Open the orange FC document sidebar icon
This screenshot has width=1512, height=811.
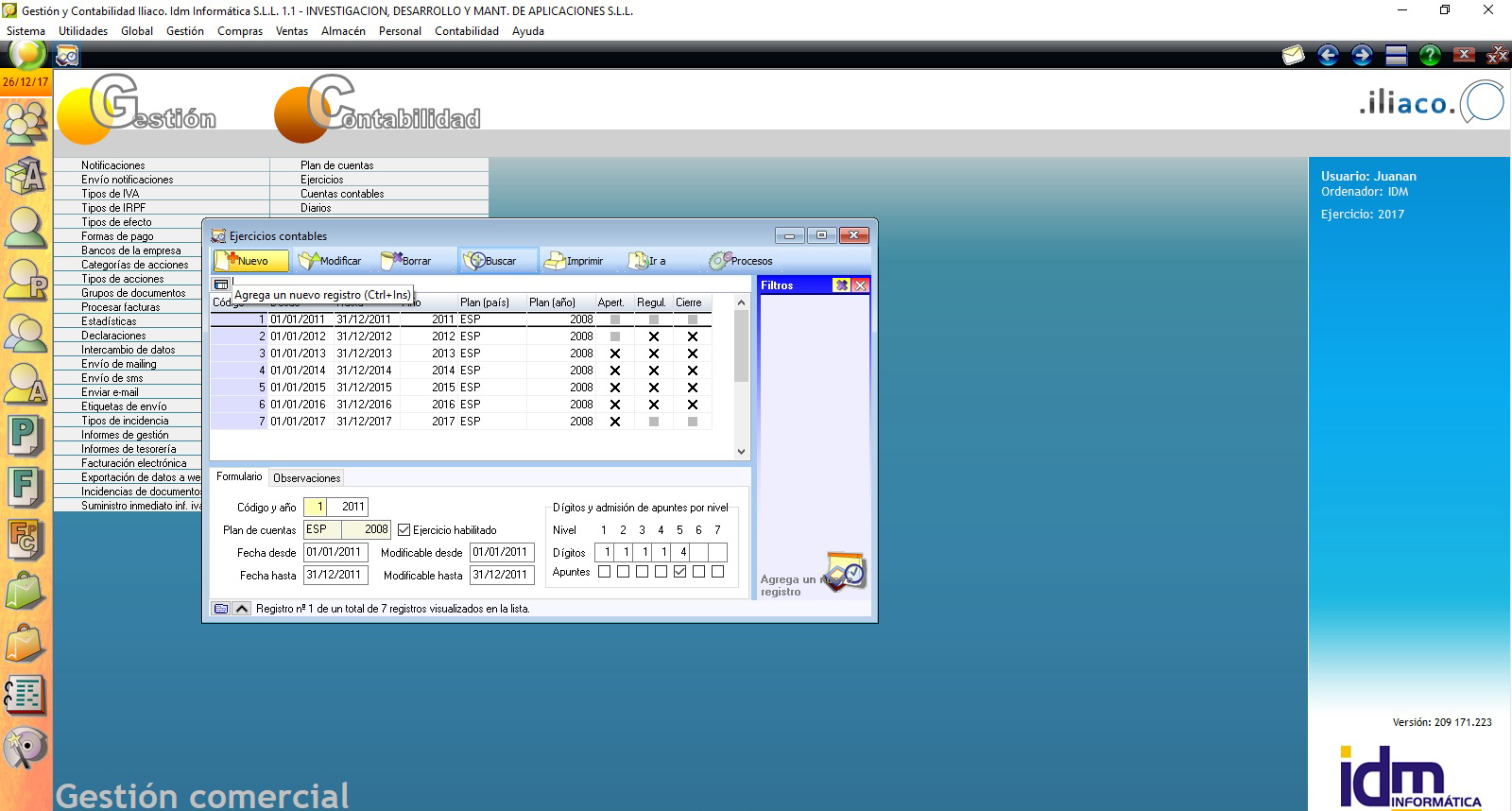[26, 540]
